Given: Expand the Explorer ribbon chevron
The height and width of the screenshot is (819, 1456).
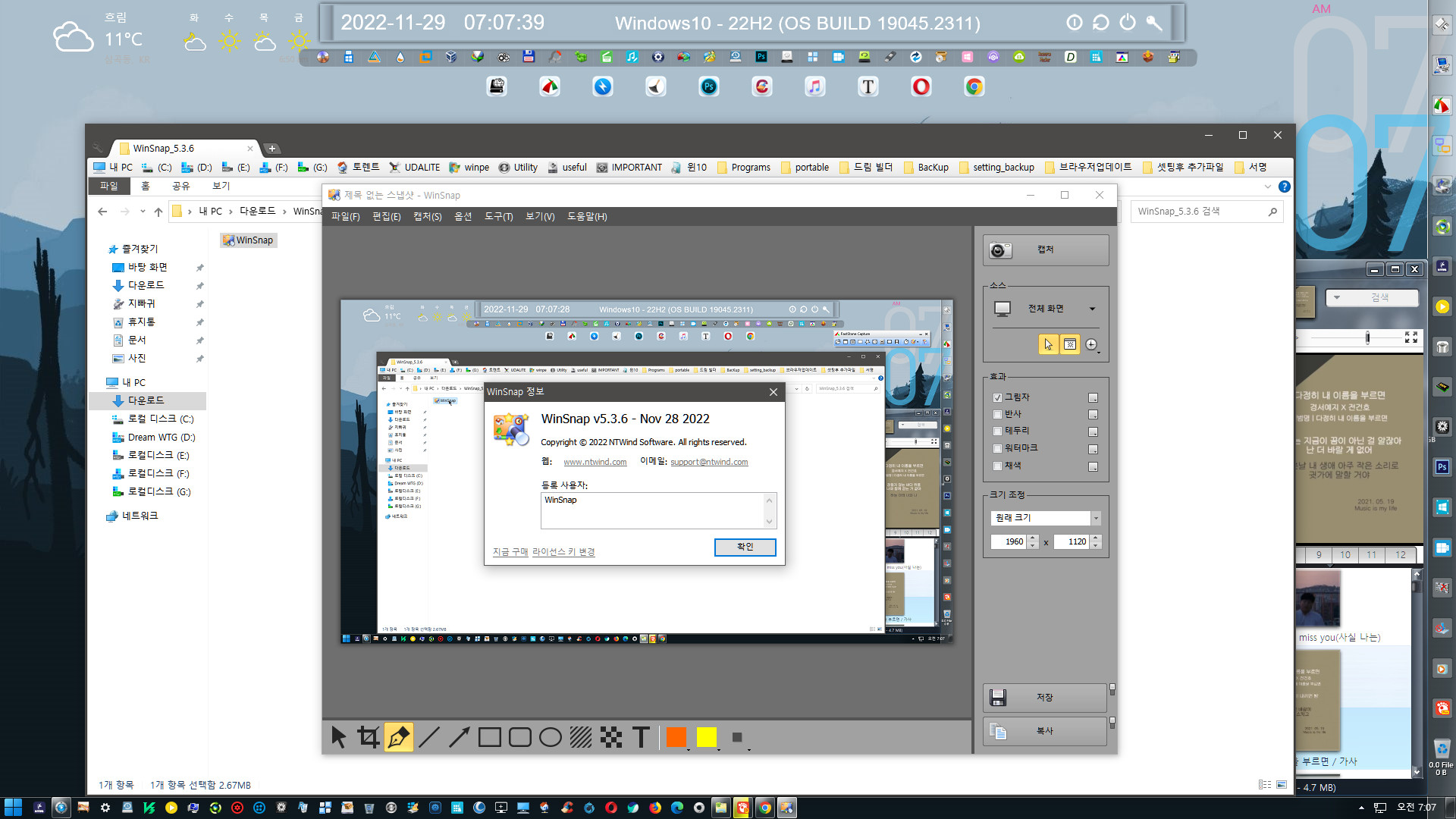Looking at the screenshot, I should coord(1268,187).
